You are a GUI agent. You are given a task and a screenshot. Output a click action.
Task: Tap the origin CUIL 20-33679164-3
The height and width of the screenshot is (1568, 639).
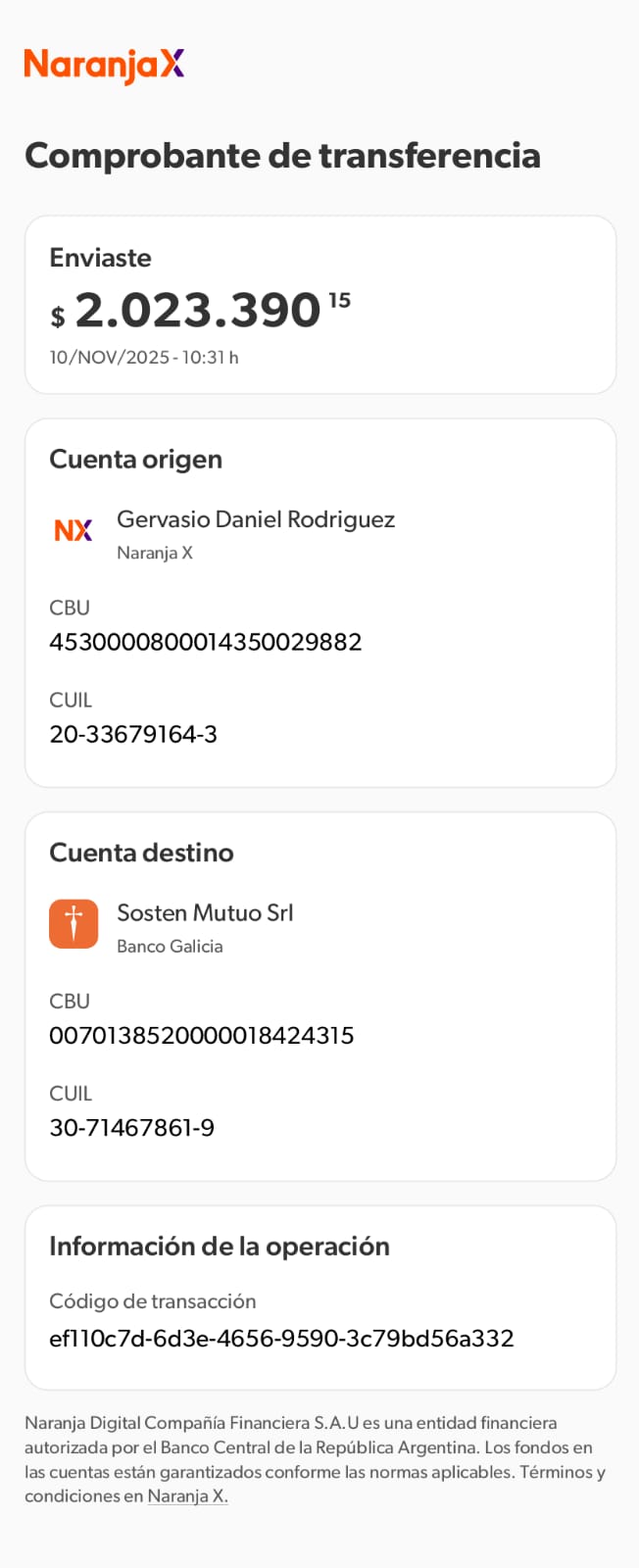pyautogui.click(x=133, y=734)
